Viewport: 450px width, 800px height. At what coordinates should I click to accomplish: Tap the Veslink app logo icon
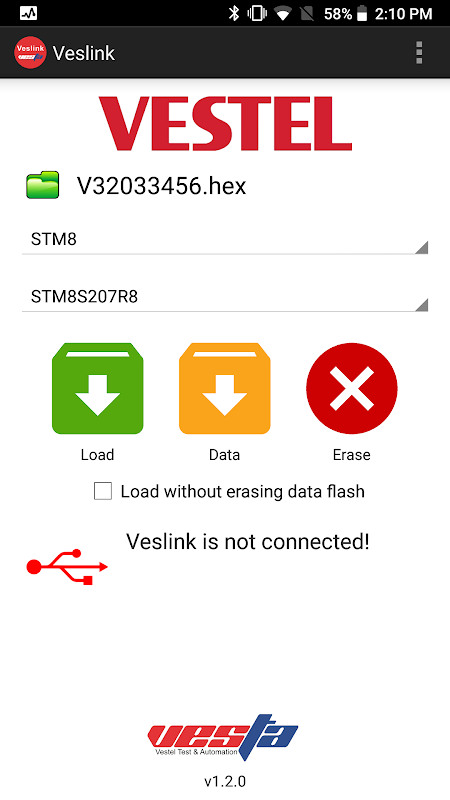(30, 53)
